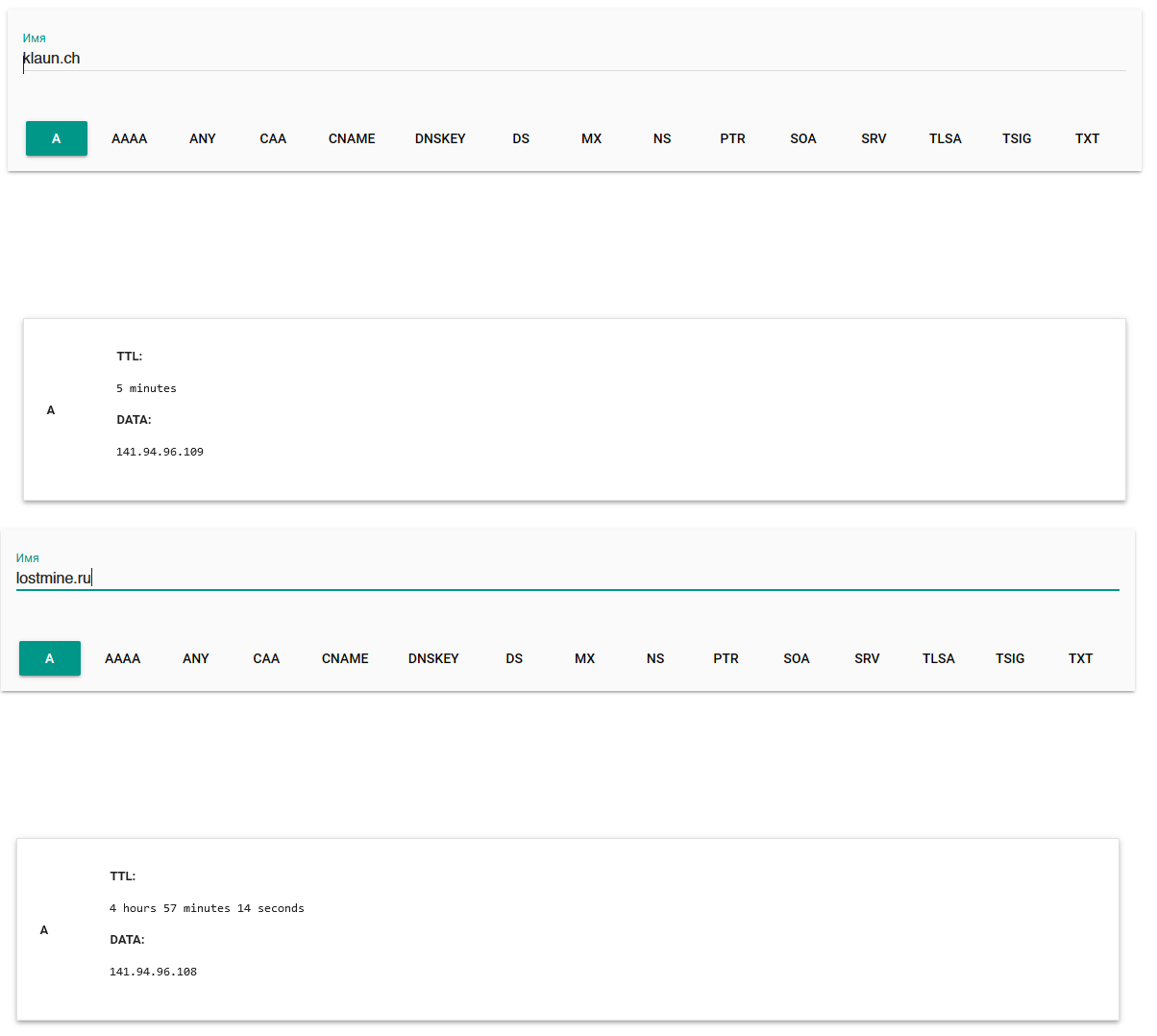Select SOA record type for lostmine.ru
Screen dimensions: 1157x1036
(x=797, y=658)
